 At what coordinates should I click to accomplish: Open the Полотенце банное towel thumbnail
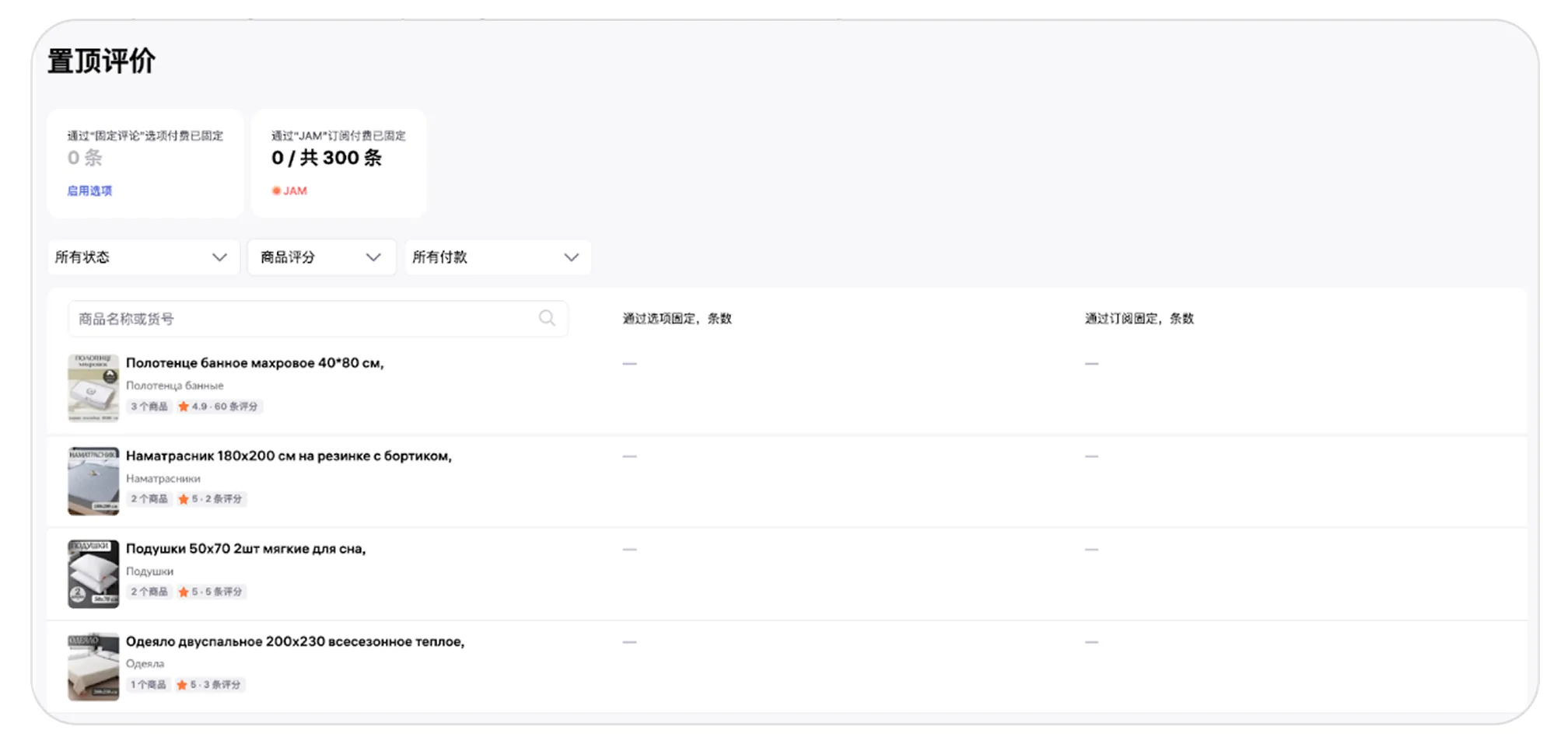[x=93, y=388]
